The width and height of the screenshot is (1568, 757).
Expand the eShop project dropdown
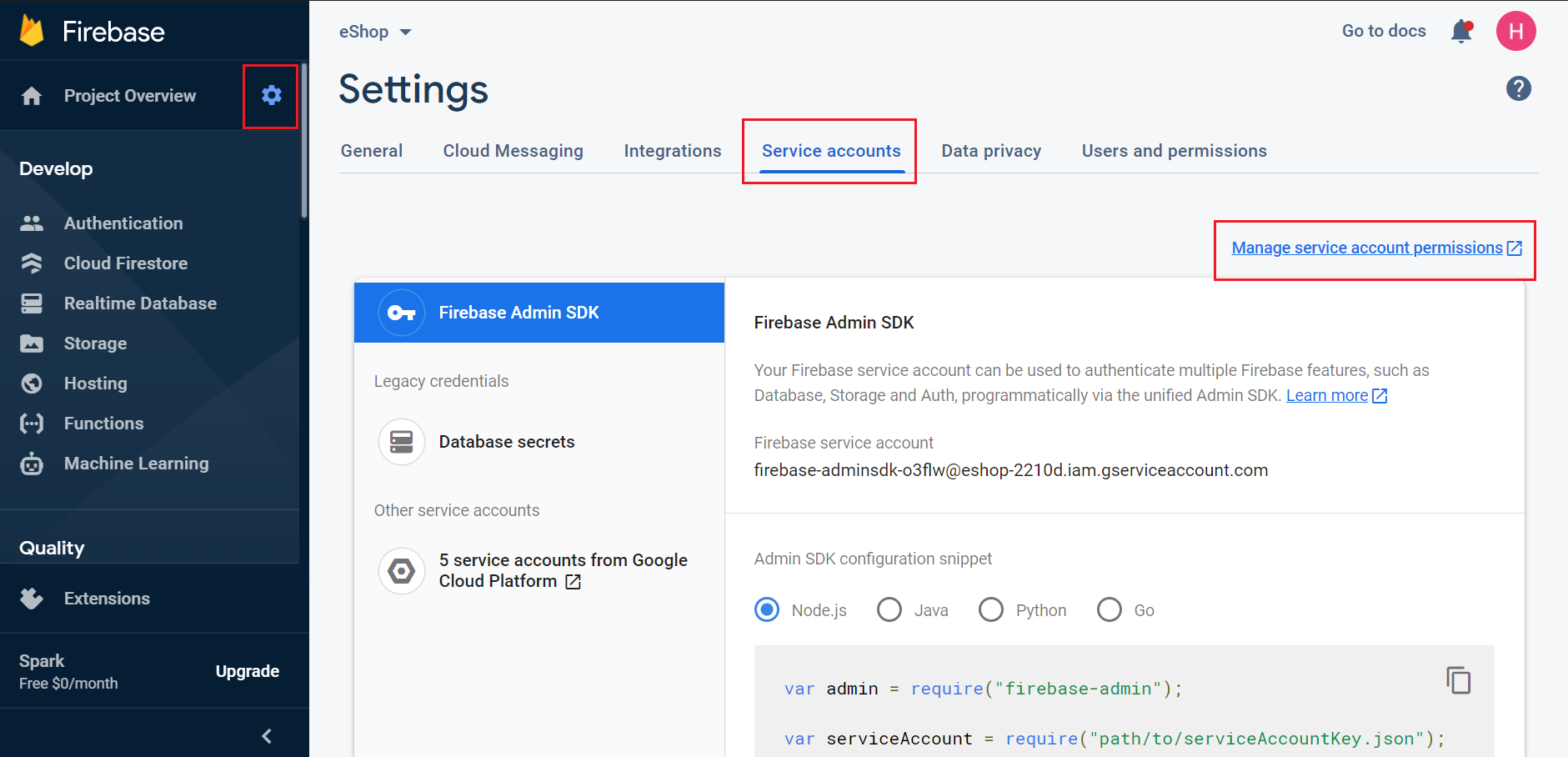(375, 32)
